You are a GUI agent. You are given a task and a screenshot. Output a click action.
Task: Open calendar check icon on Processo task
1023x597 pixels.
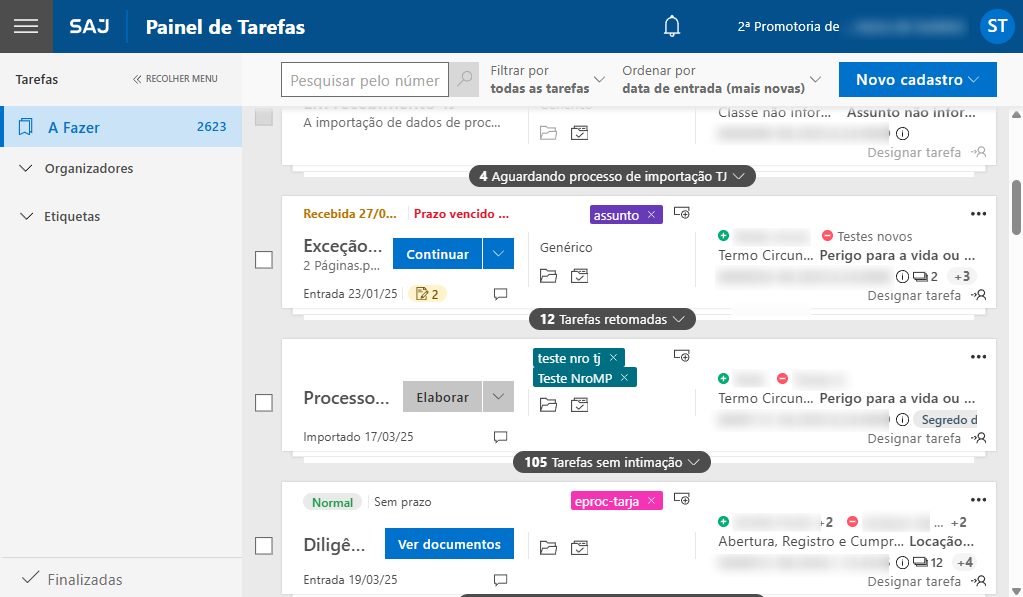(580, 404)
